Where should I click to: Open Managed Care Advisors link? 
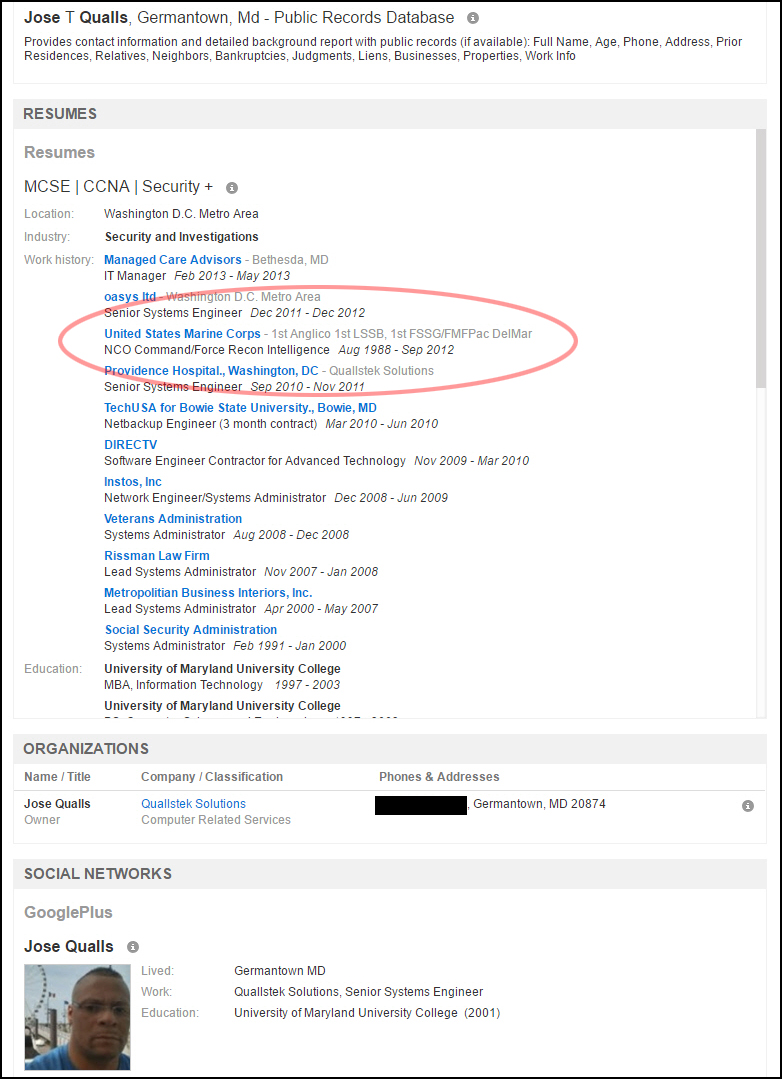point(173,260)
